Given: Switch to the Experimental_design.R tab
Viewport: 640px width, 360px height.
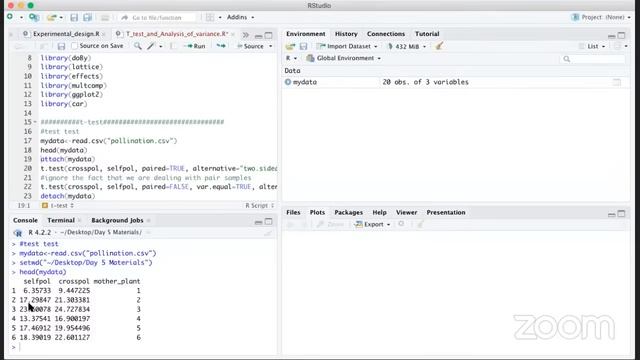Looking at the screenshot, I should (66, 34).
